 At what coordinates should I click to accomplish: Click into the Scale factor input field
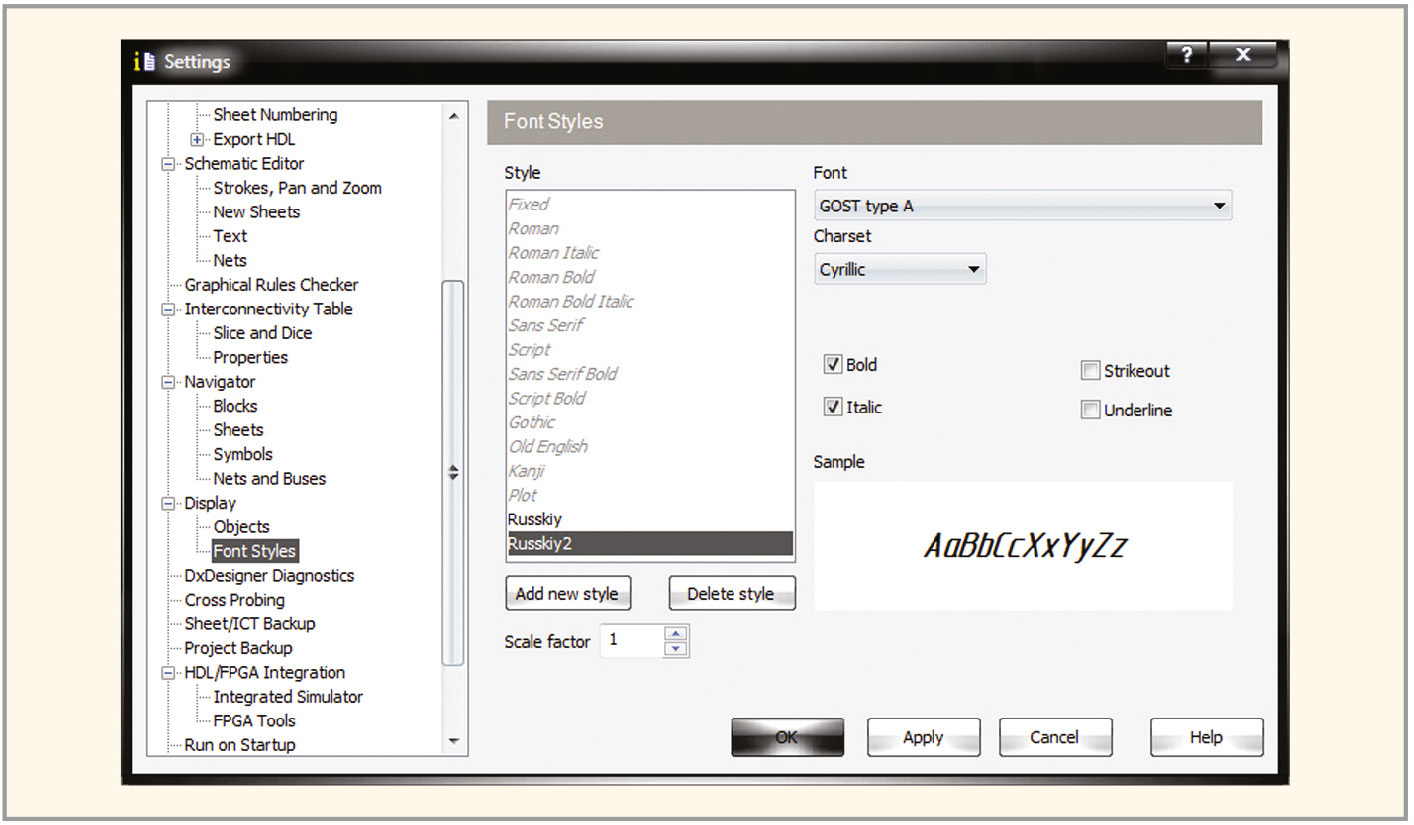631,641
